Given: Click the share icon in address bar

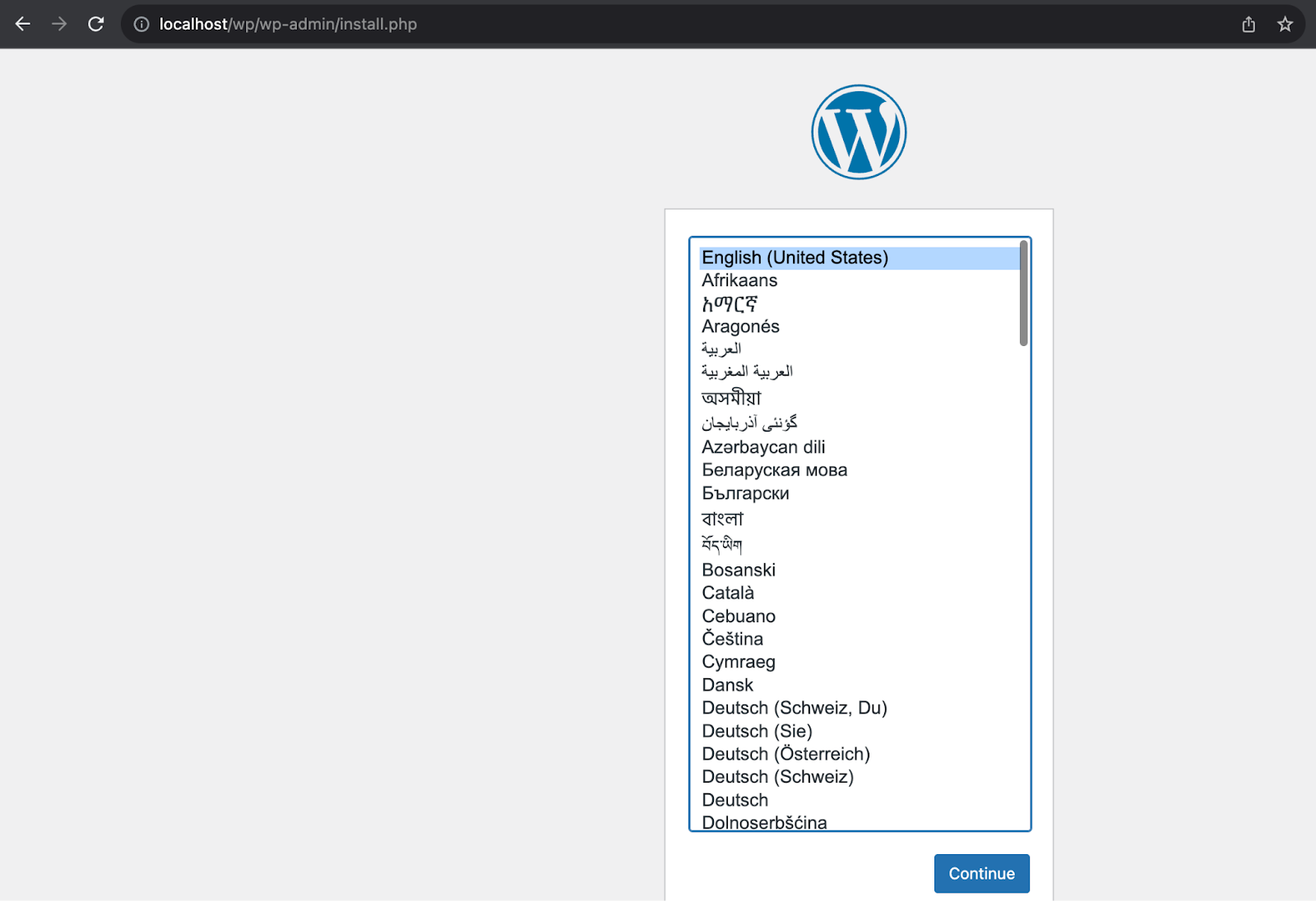Looking at the screenshot, I should pyautogui.click(x=1249, y=25).
